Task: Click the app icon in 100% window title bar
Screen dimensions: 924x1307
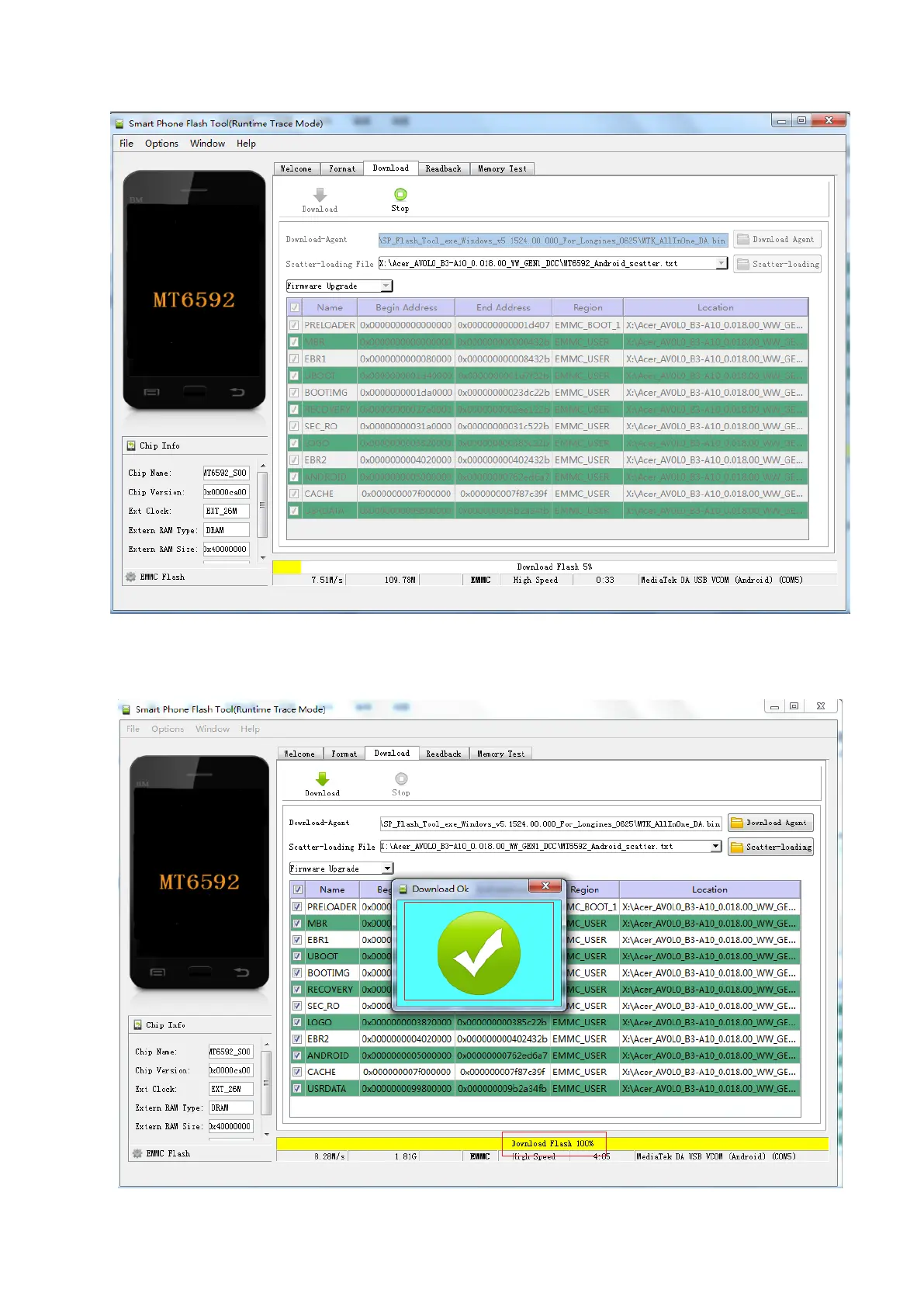Action: 126,709
